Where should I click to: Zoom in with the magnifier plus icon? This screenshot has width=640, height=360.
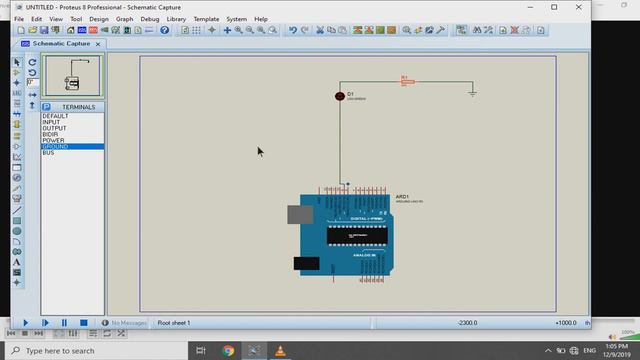click(x=238, y=30)
